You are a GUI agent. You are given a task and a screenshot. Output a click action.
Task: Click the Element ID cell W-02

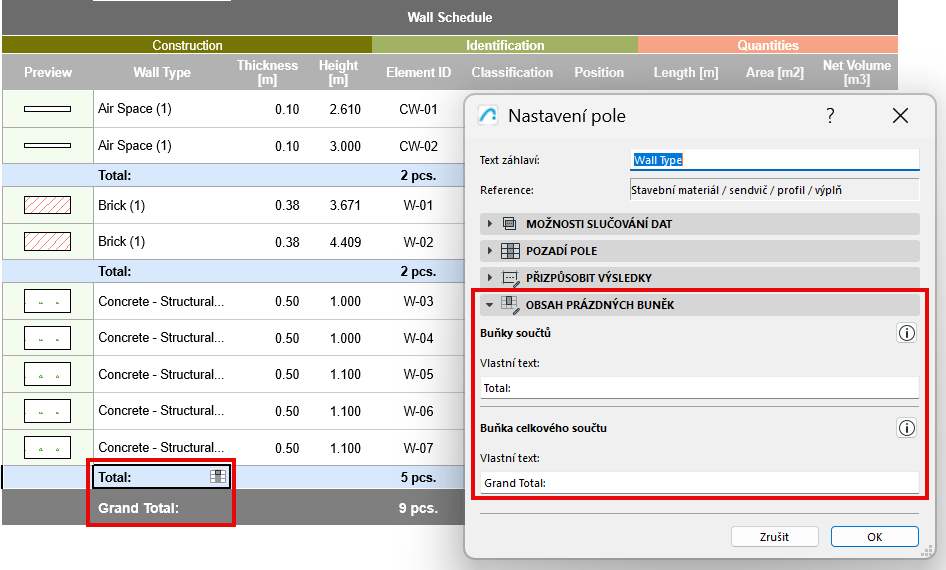[418, 242]
